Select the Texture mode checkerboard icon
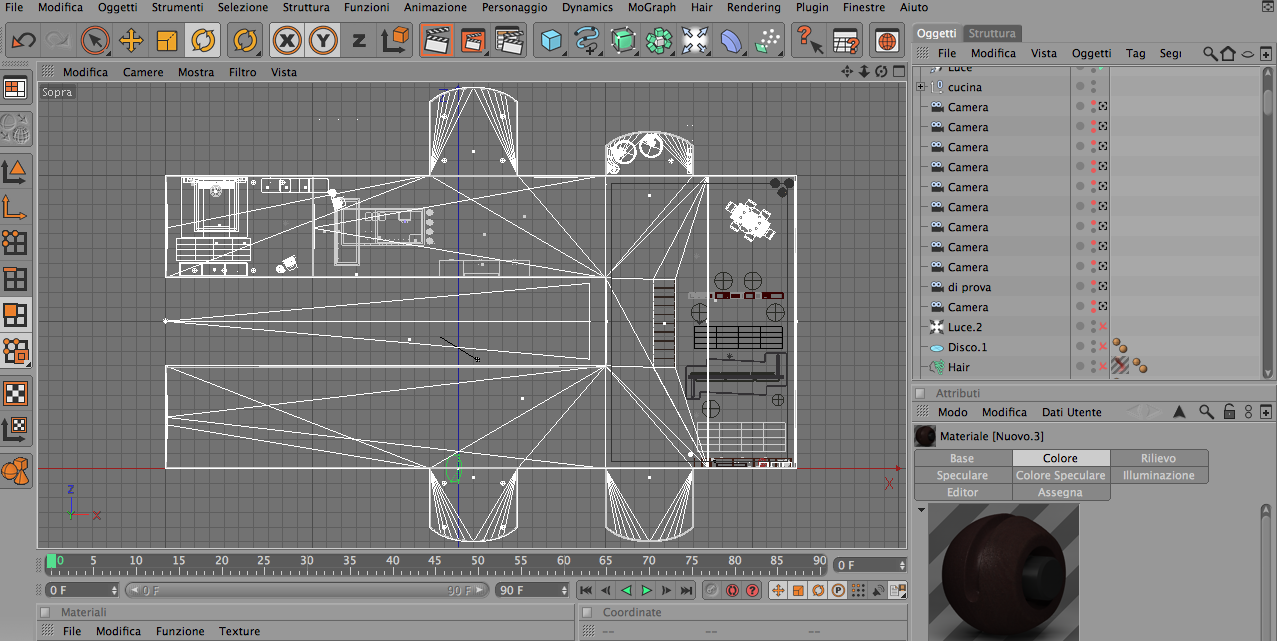Screen dimensions: 1277x641 (x=15, y=393)
